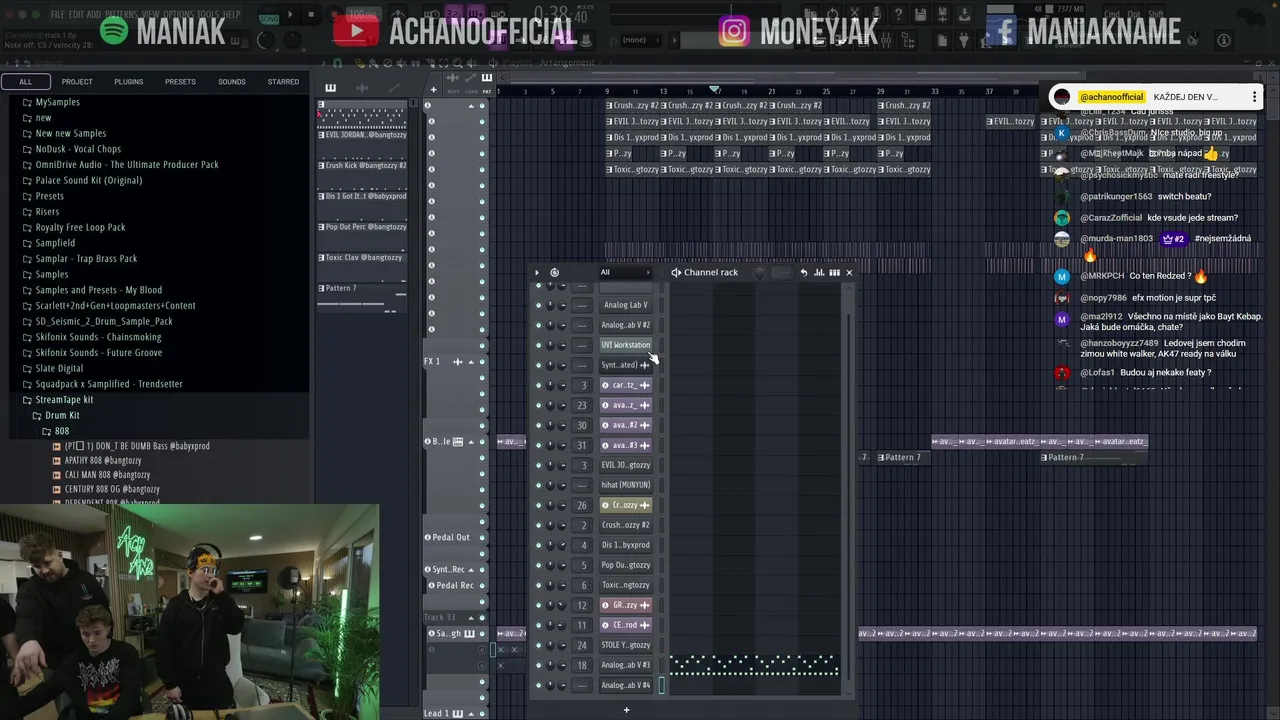Switch to the PLUGINS browser tab
The width and height of the screenshot is (1280, 720).
click(128, 82)
